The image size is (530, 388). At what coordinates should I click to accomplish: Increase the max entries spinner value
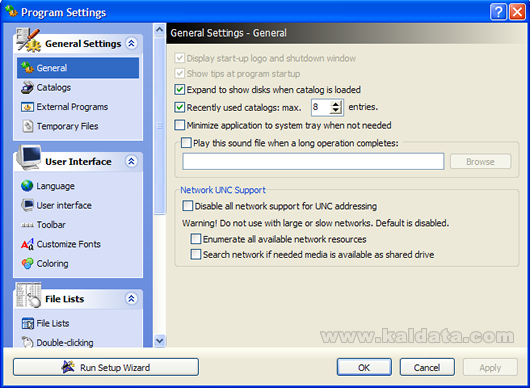click(336, 104)
